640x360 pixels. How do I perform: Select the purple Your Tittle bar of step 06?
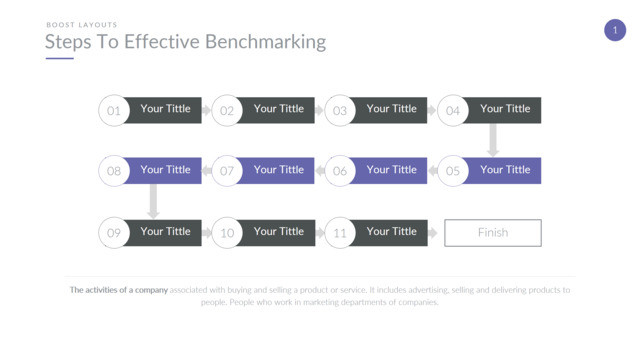point(389,171)
